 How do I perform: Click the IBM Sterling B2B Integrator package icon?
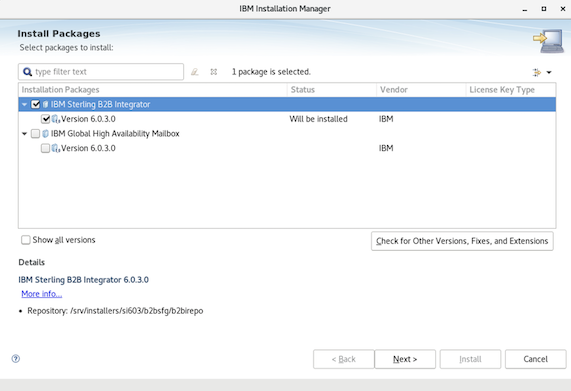(46, 104)
